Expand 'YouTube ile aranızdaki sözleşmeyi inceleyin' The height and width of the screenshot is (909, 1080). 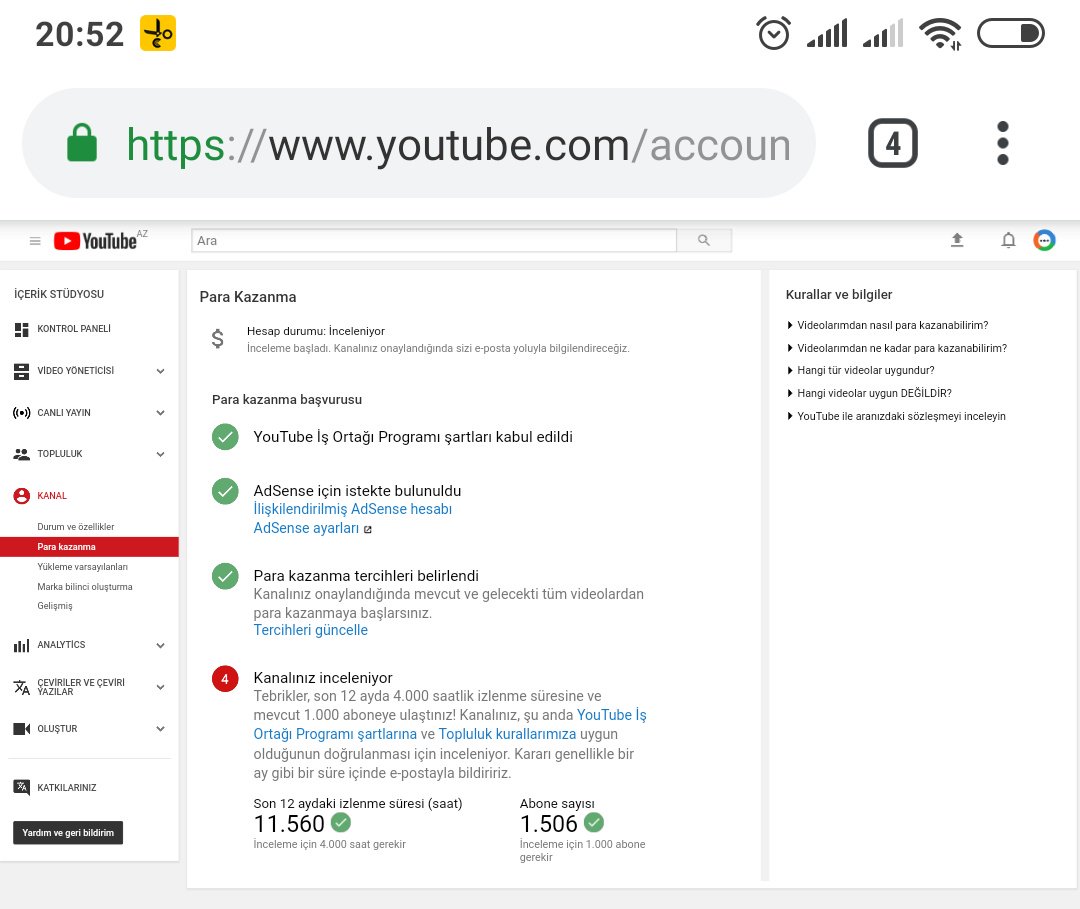coord(896,416)
